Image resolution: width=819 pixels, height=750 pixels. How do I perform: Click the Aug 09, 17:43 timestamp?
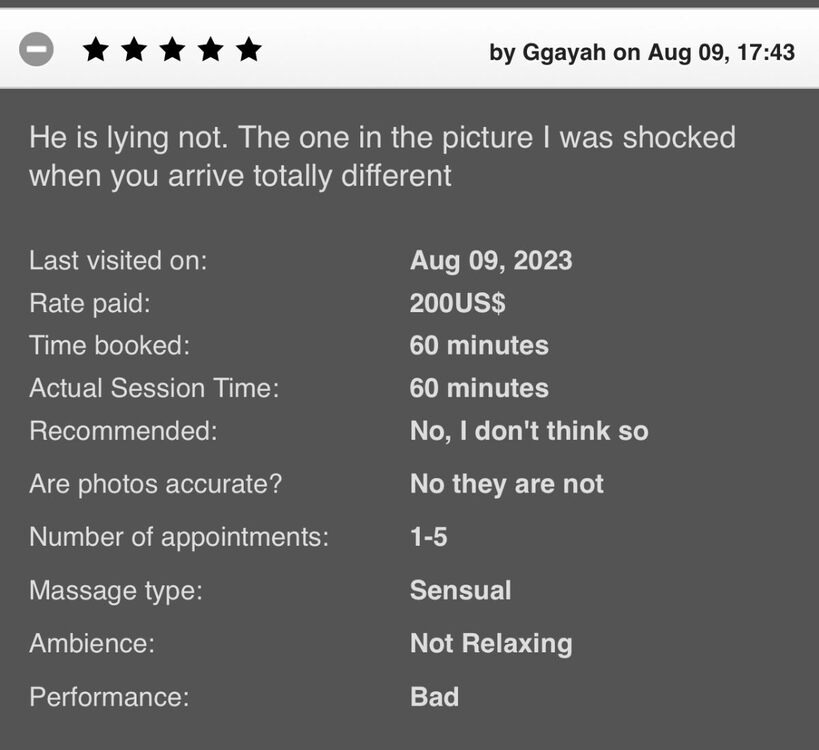click(x=721, y=52)
